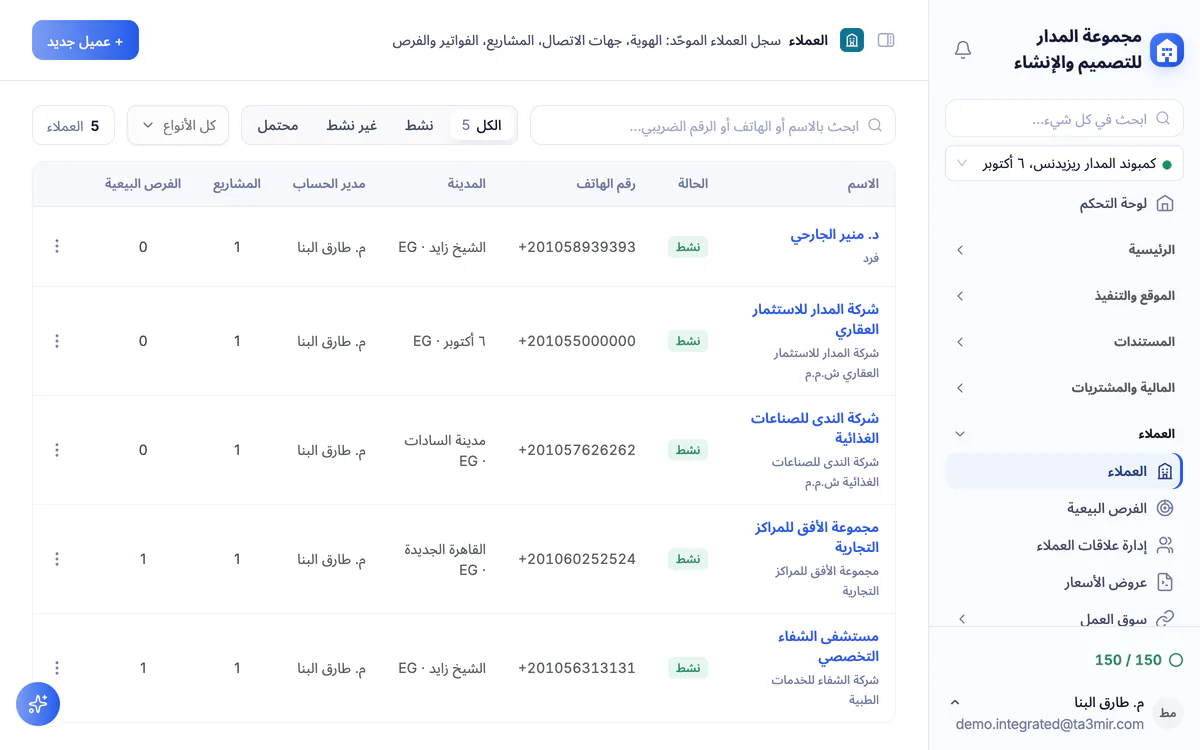Select the الكل filter tab
The height and width of the screenshot is (750, 1200).
[x=480, y=125]
